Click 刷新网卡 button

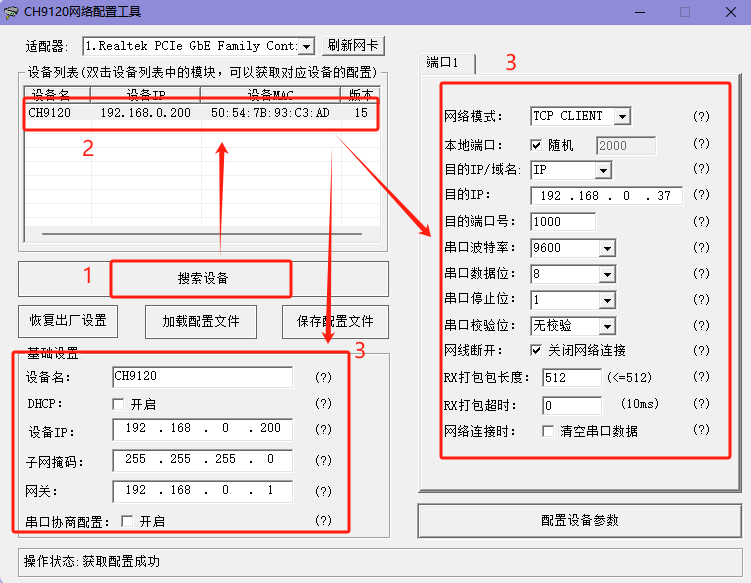pyautogui.click(x=353, y=46)
